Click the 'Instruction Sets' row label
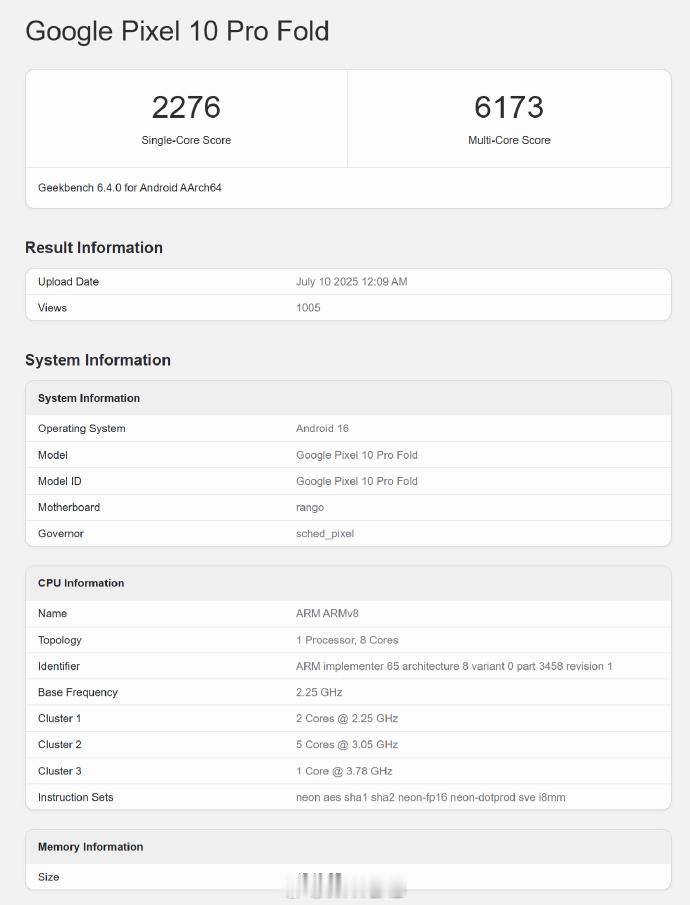Screen dimensions: 690x905 pyautogui.click(x=76, y=797)
